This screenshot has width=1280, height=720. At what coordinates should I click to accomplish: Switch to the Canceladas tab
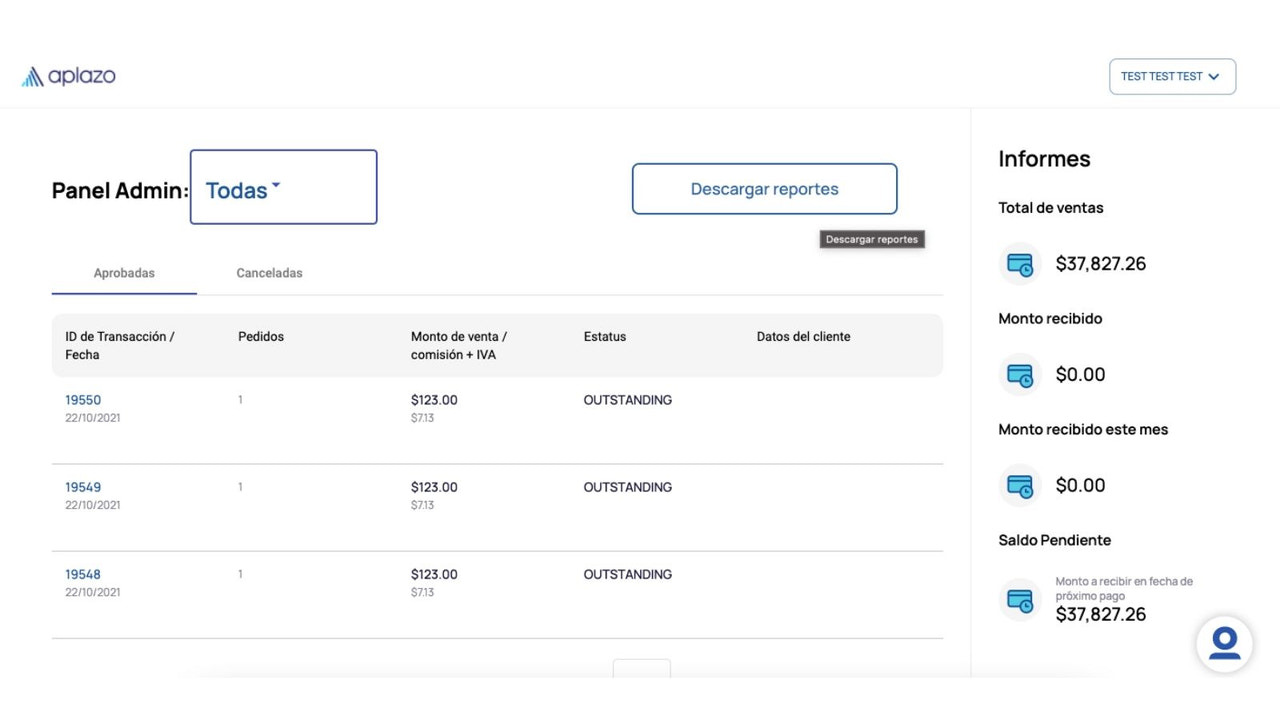pos(269,272)
